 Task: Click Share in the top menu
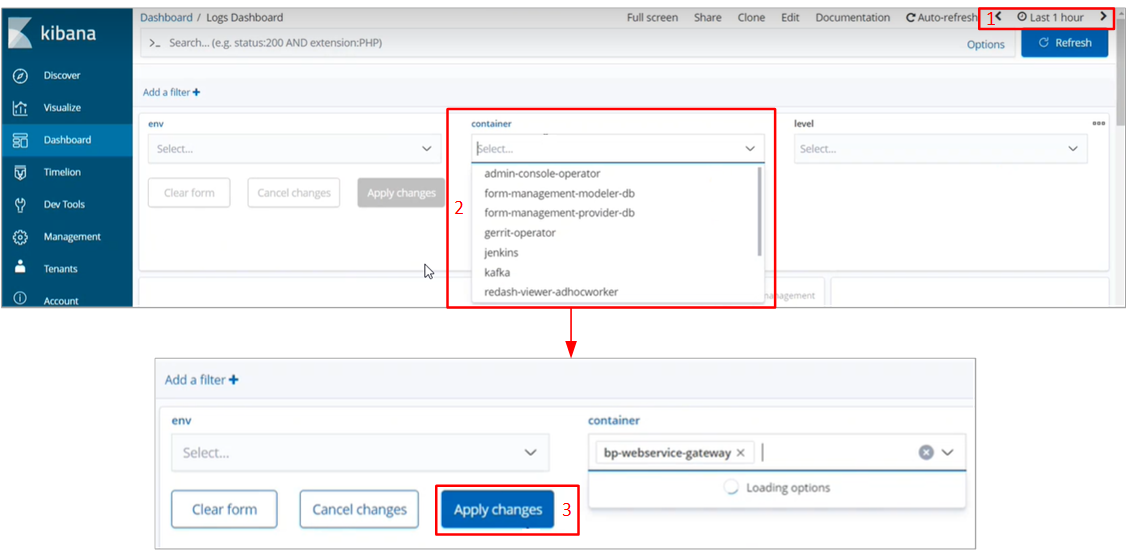(707, 17)
